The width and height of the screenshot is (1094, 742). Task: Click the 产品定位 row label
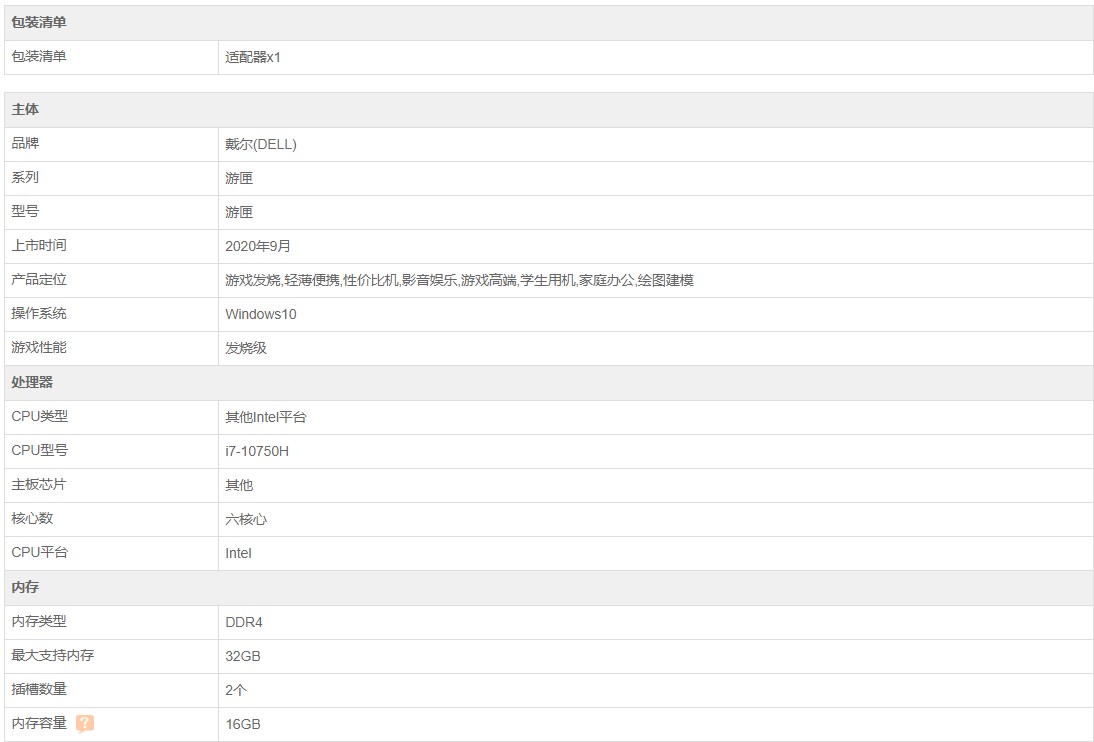coord(39,280)
